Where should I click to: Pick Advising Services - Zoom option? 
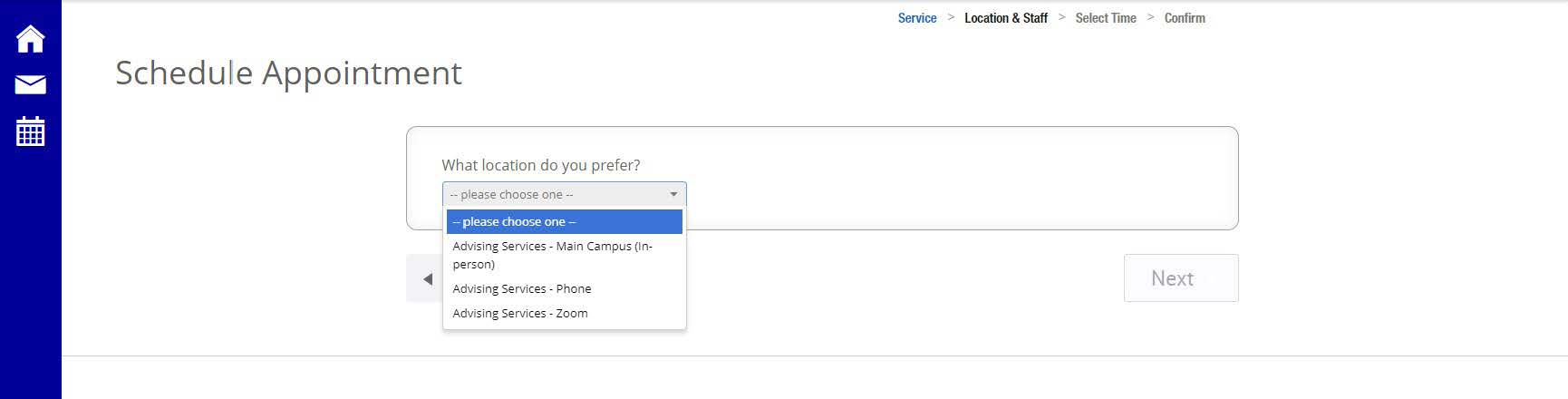(x=520, y=313)
